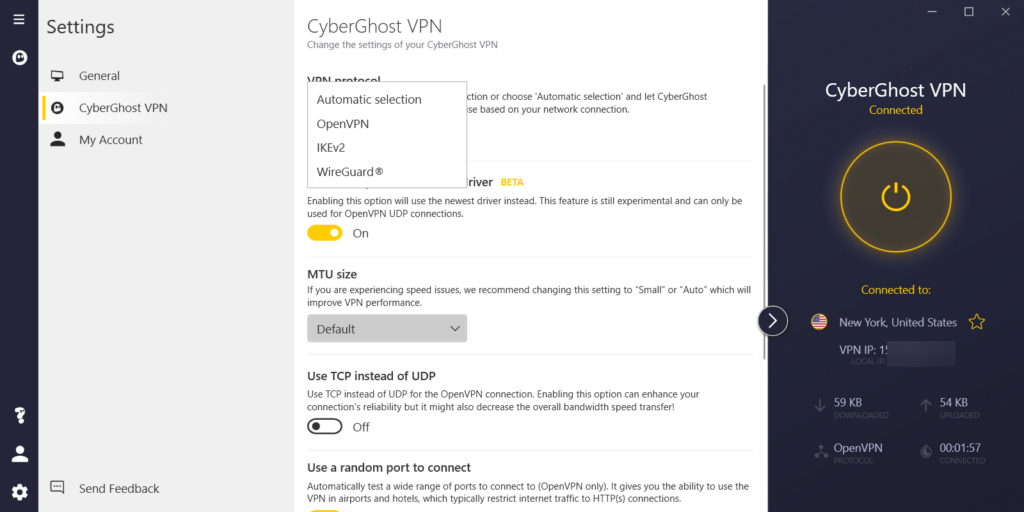Expand server list with the arrow button

coord(773,321)
